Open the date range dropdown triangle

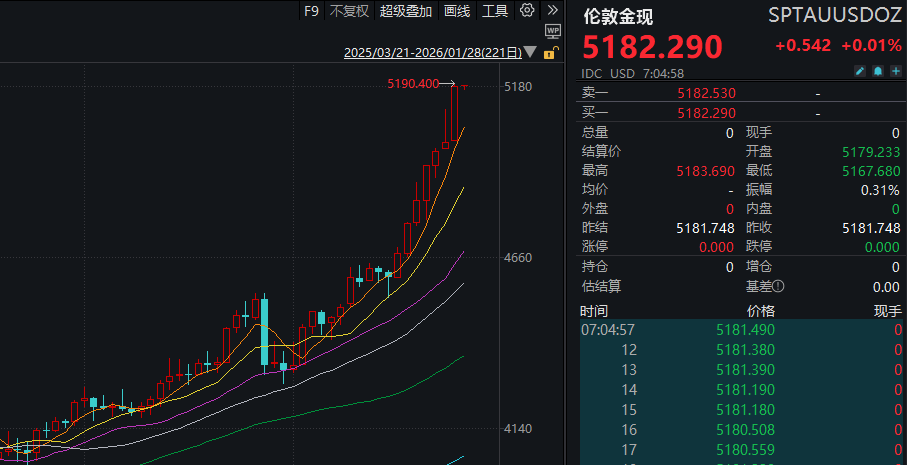530,52
